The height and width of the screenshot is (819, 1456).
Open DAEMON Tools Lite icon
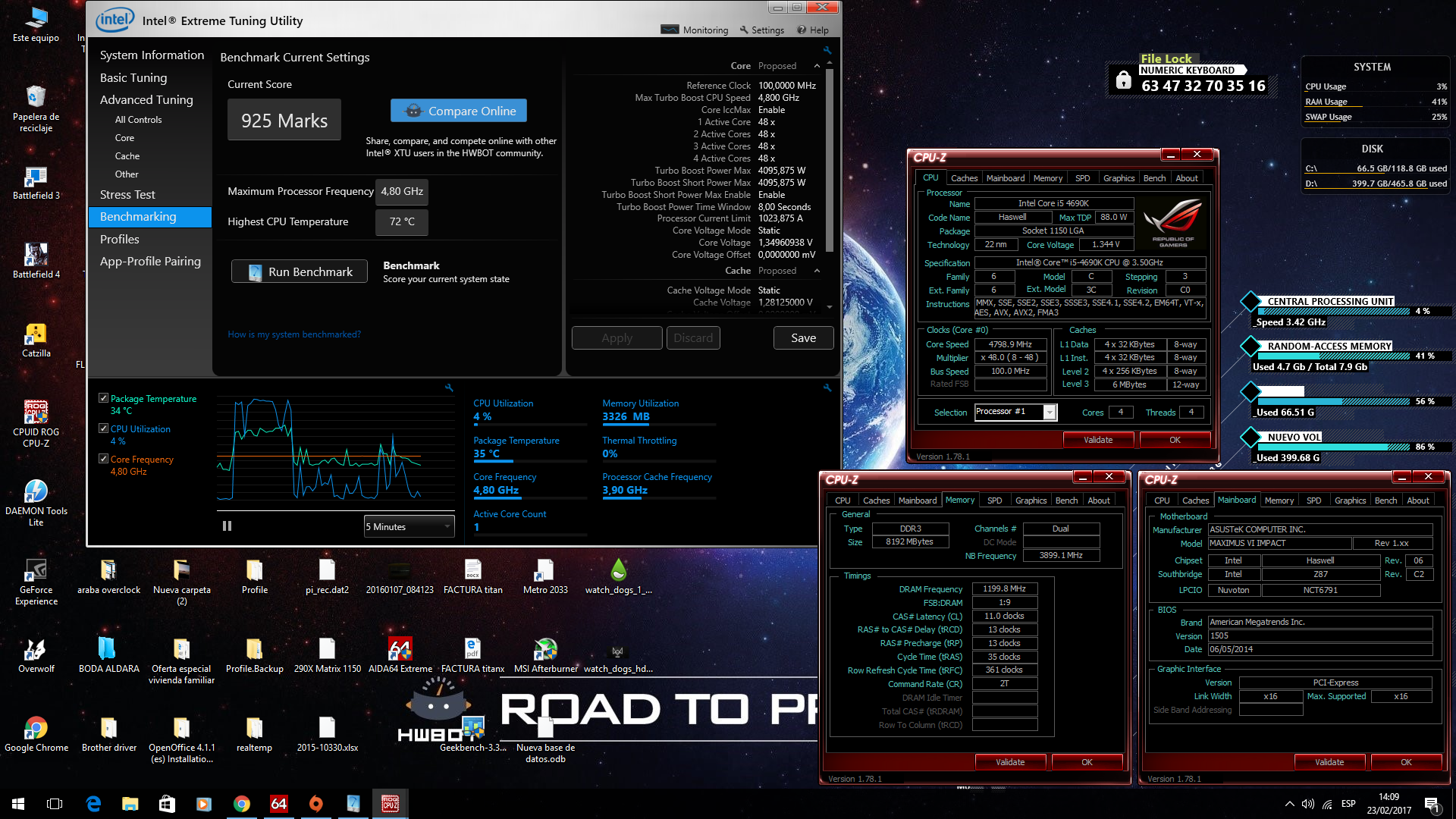tap(36, 503)
